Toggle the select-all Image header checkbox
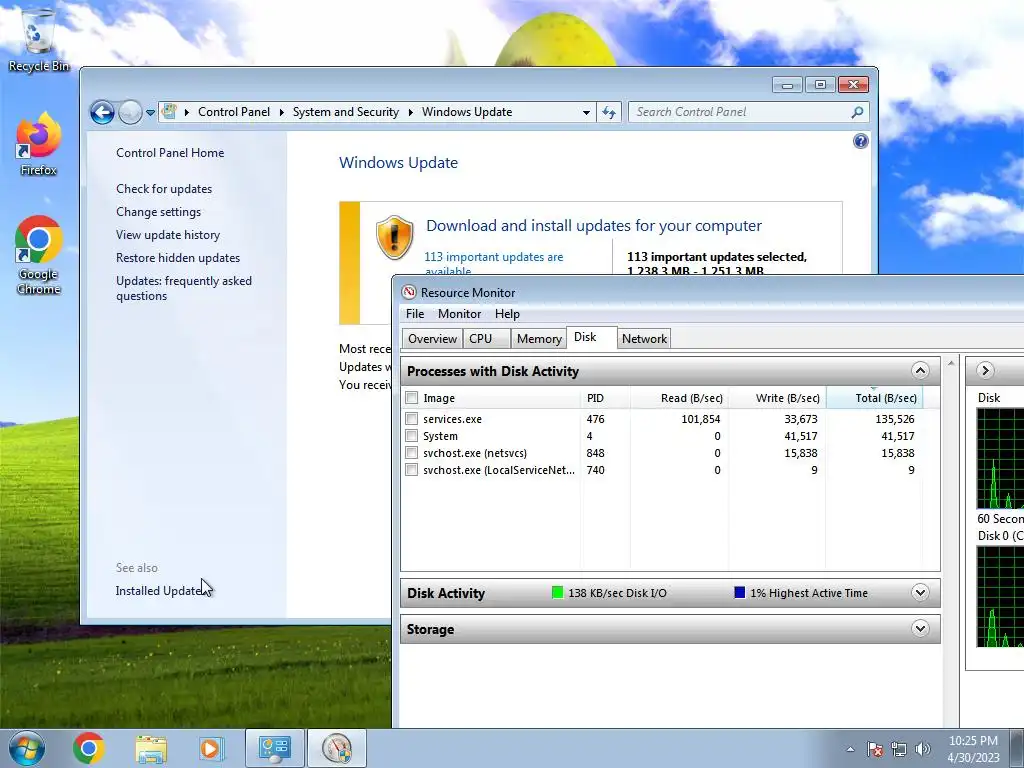1024x768 pixels. (411, 398)
